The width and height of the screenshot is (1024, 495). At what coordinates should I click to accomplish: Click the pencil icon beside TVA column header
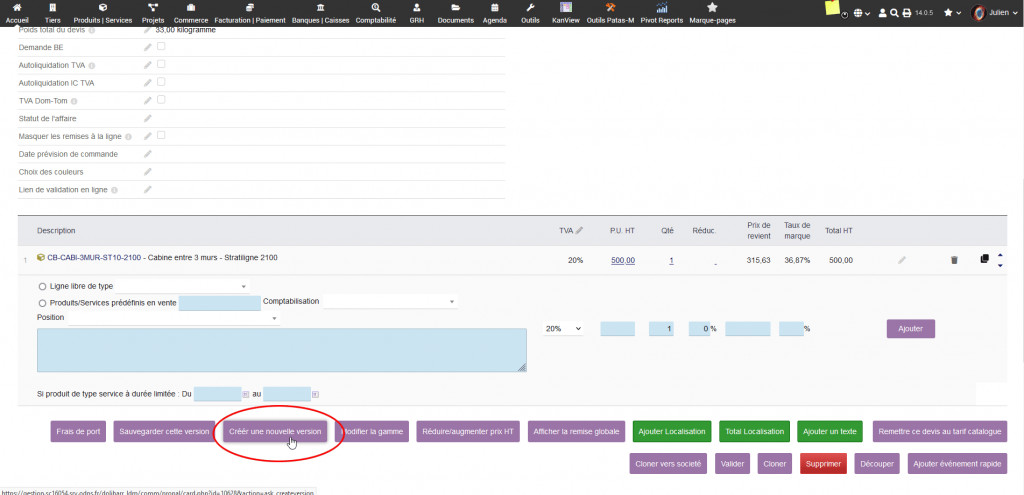579,231
